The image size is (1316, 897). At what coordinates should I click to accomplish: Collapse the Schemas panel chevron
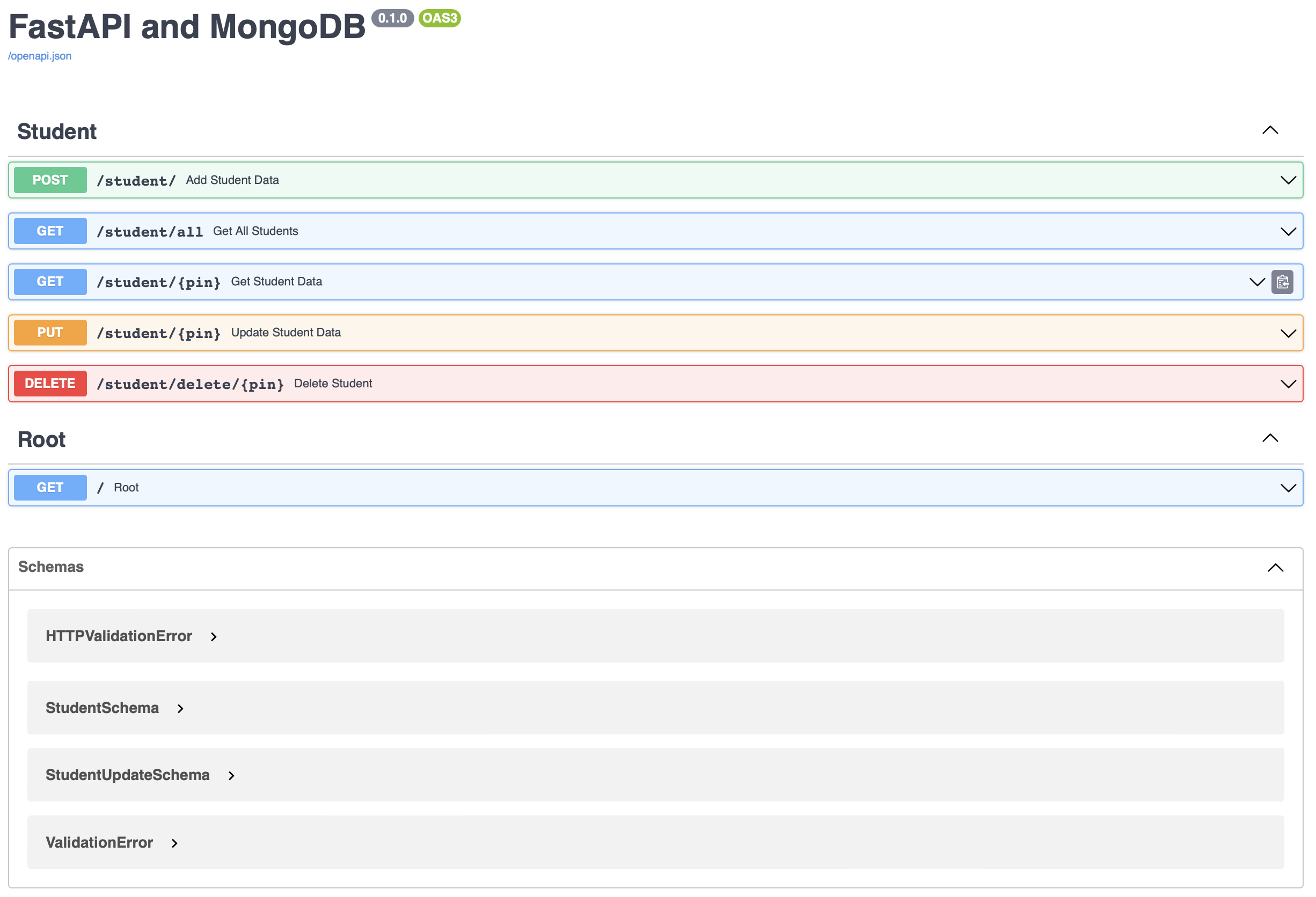[x=1275, y=568]
